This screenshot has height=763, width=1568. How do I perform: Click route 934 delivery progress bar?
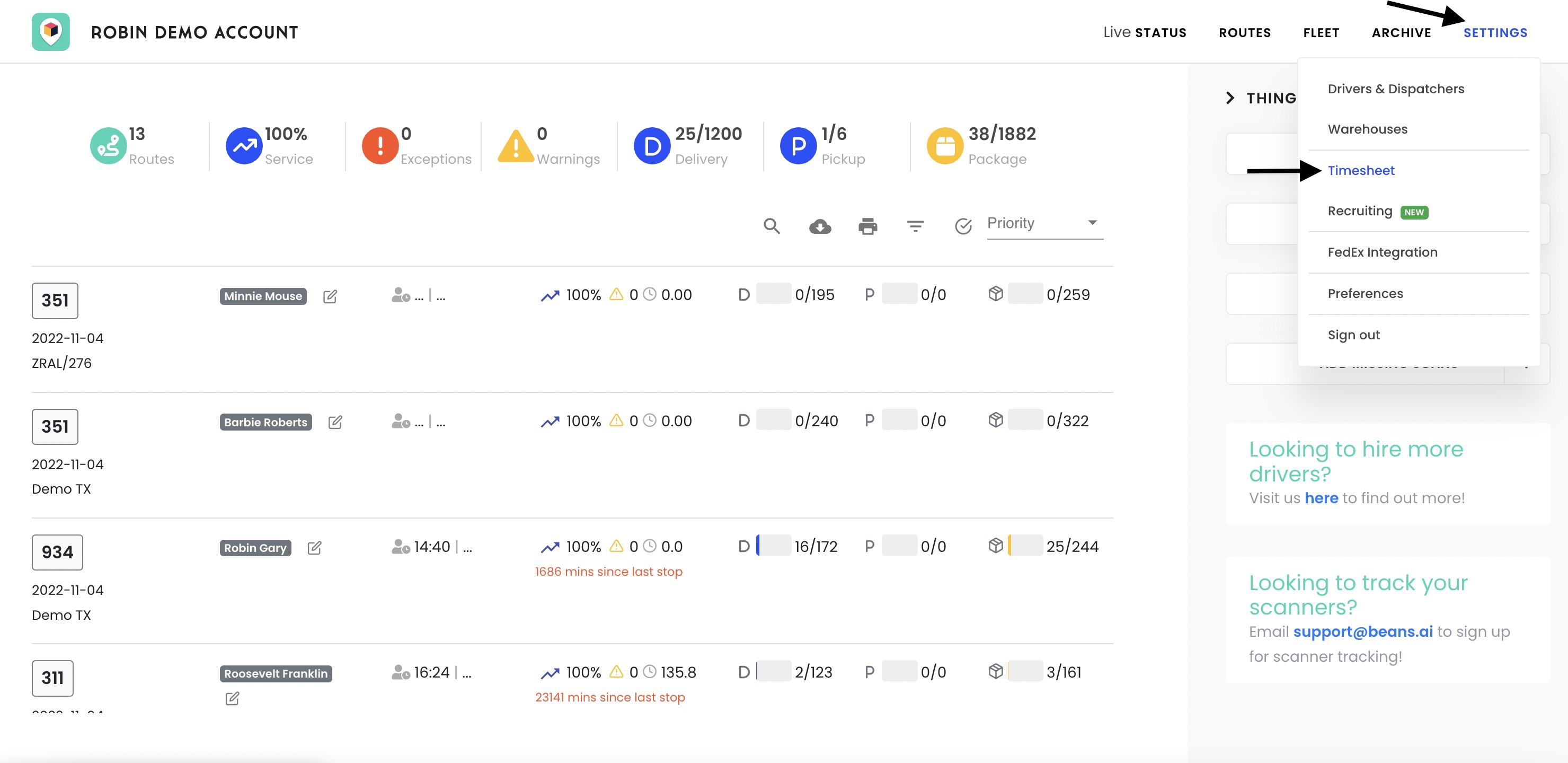point(773,546)
